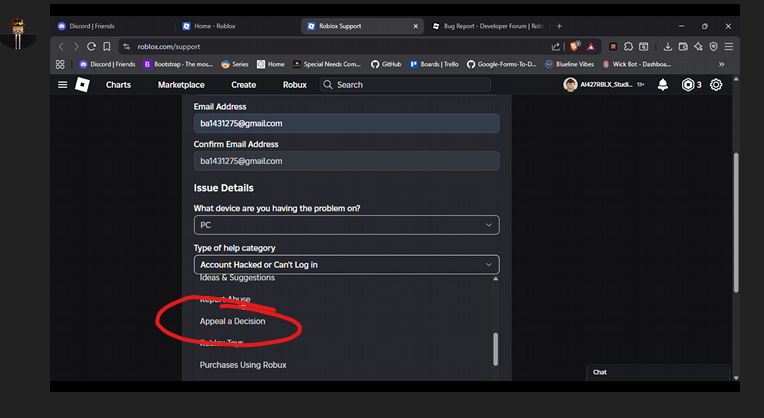Click the category list scrollbar thumb
The image size is (764, 418).
pos(496,349)
